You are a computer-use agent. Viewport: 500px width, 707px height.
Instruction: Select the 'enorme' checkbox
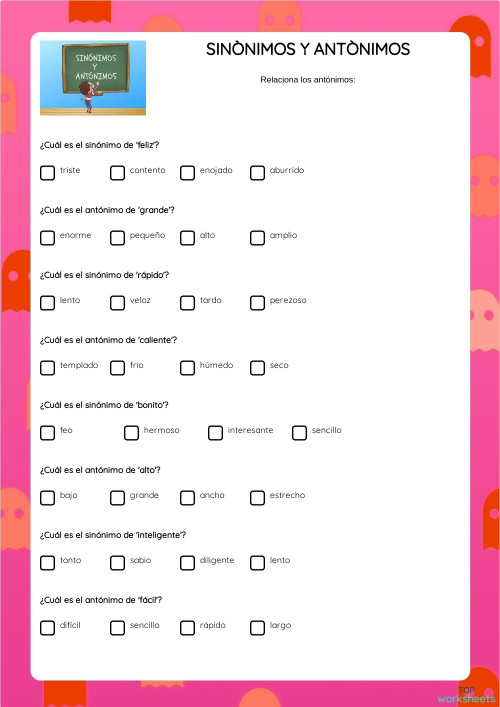tap(47, 238)
